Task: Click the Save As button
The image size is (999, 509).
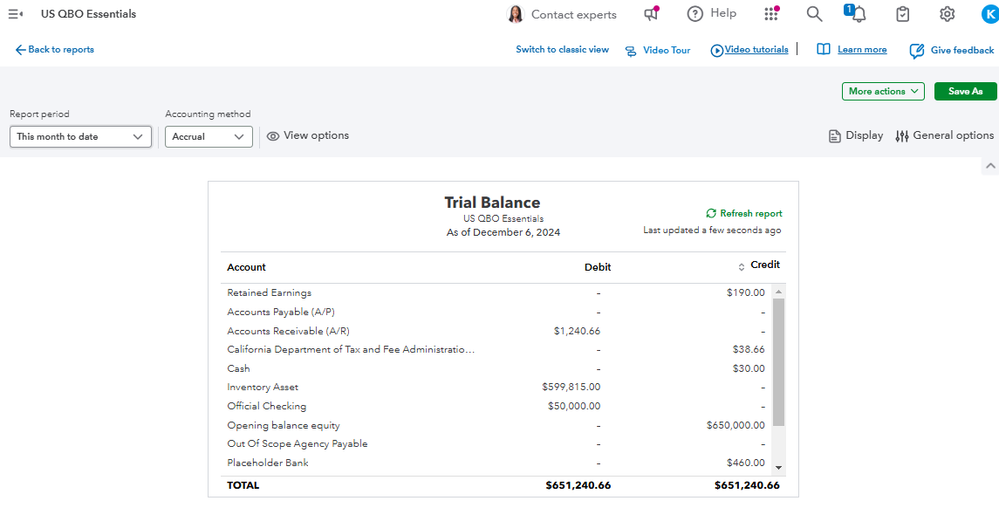Action: (x=965, y=91)
